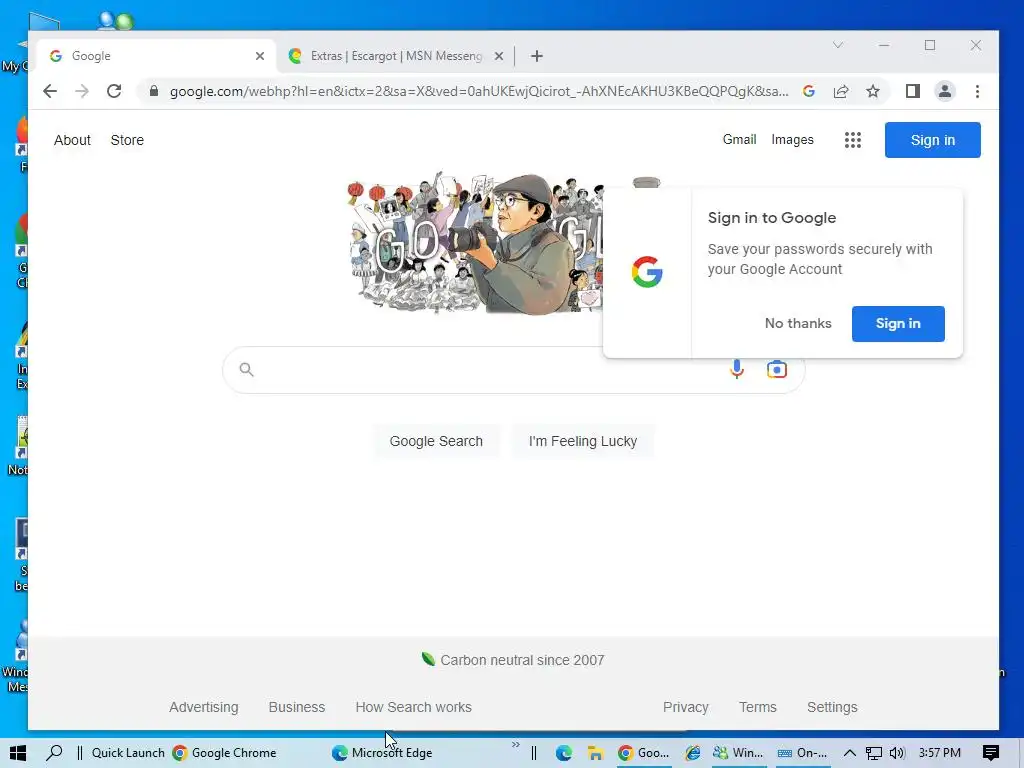Switch to On-... keyboard taskbar button
1024x768 pixels.
click(x=802, y=753)
